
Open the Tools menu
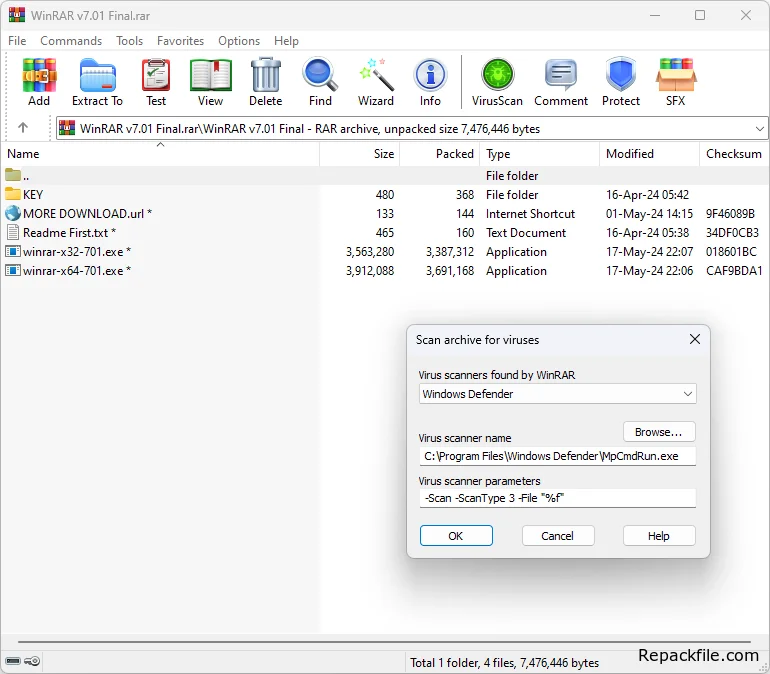(x=130, y=41)
